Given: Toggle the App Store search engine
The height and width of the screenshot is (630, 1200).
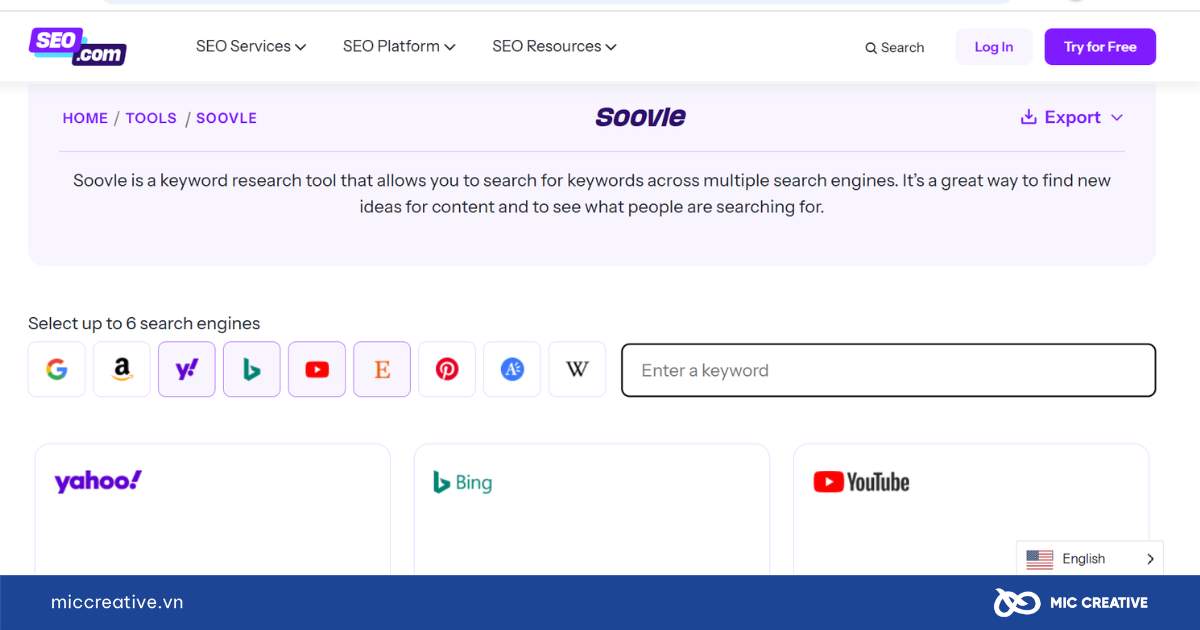Looking at the screenshot, I should (512, 369).
